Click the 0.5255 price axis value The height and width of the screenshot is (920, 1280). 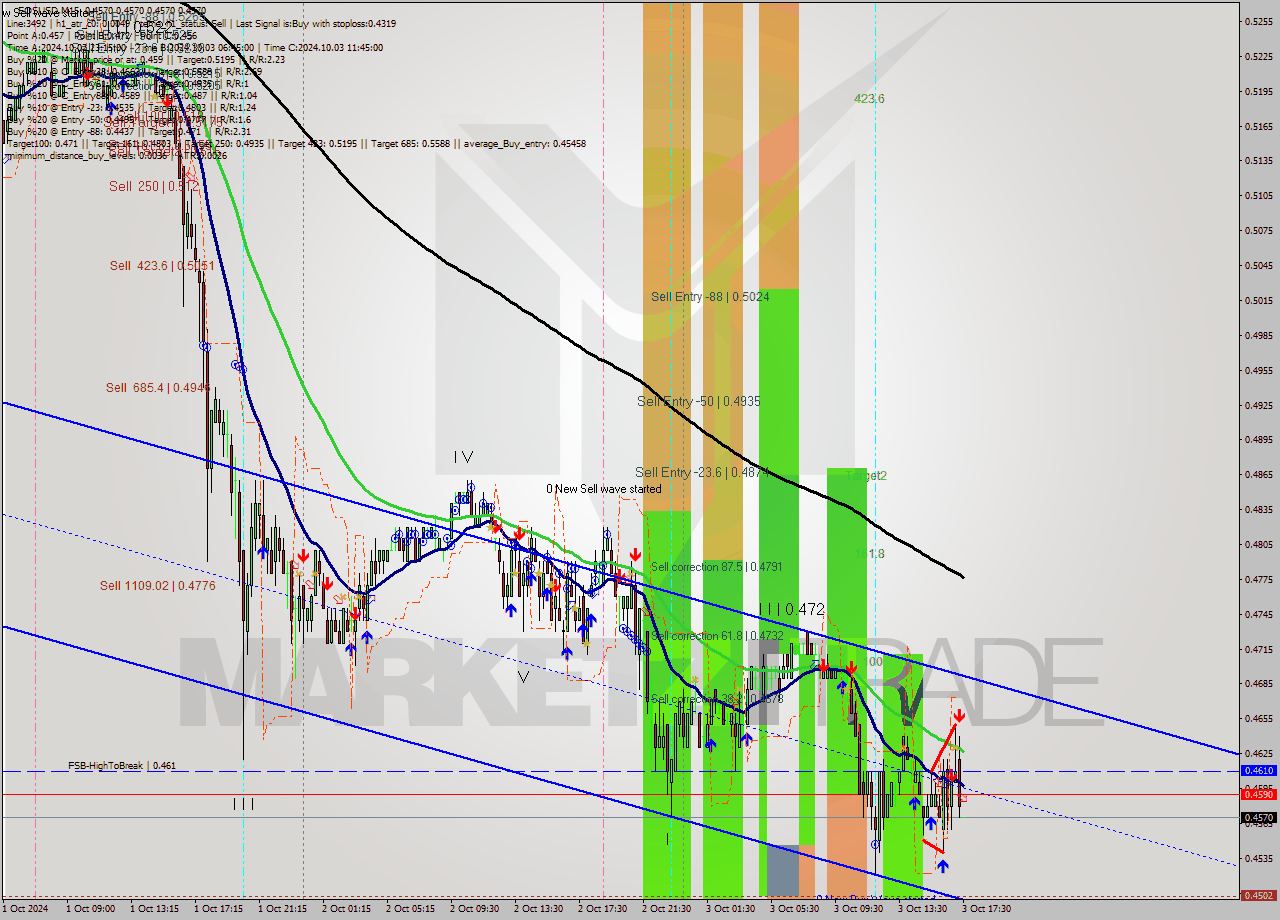click(x=1257, y=21)
